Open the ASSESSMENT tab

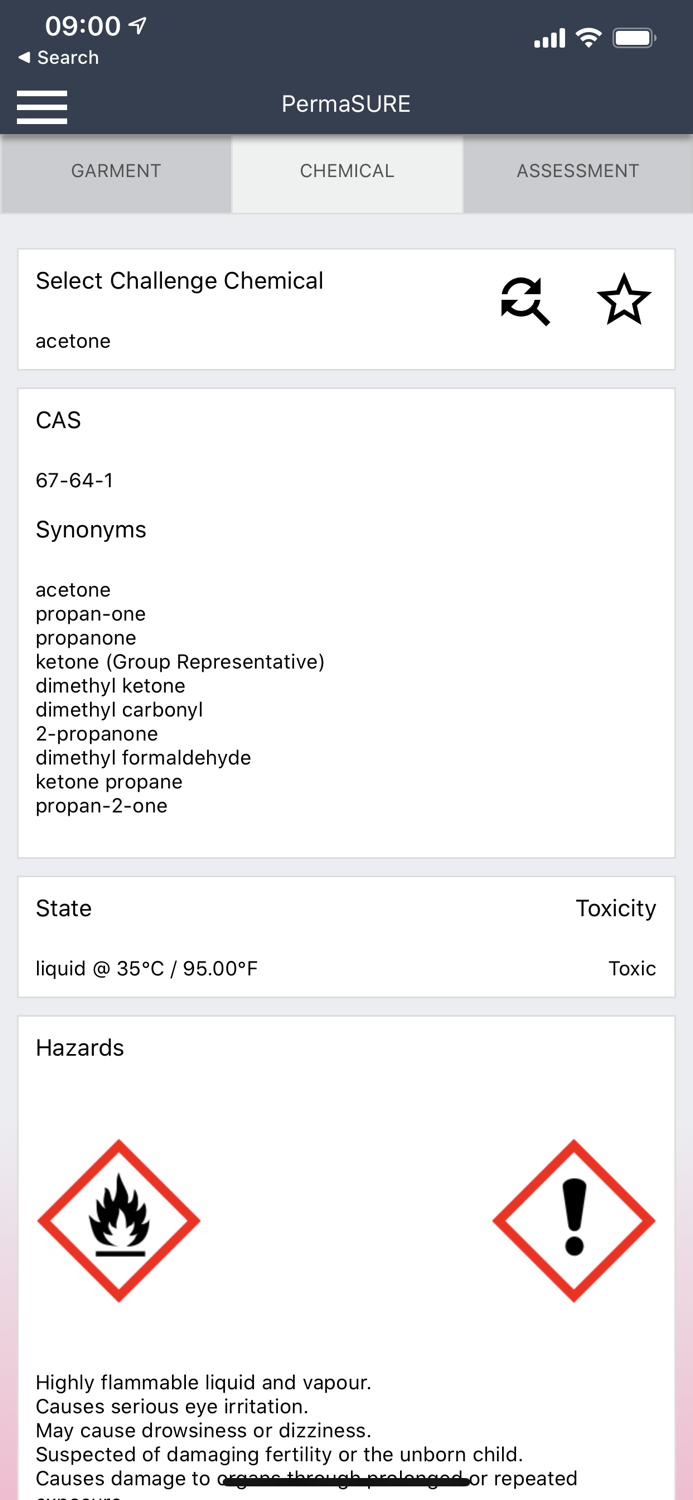coord(577,171)
